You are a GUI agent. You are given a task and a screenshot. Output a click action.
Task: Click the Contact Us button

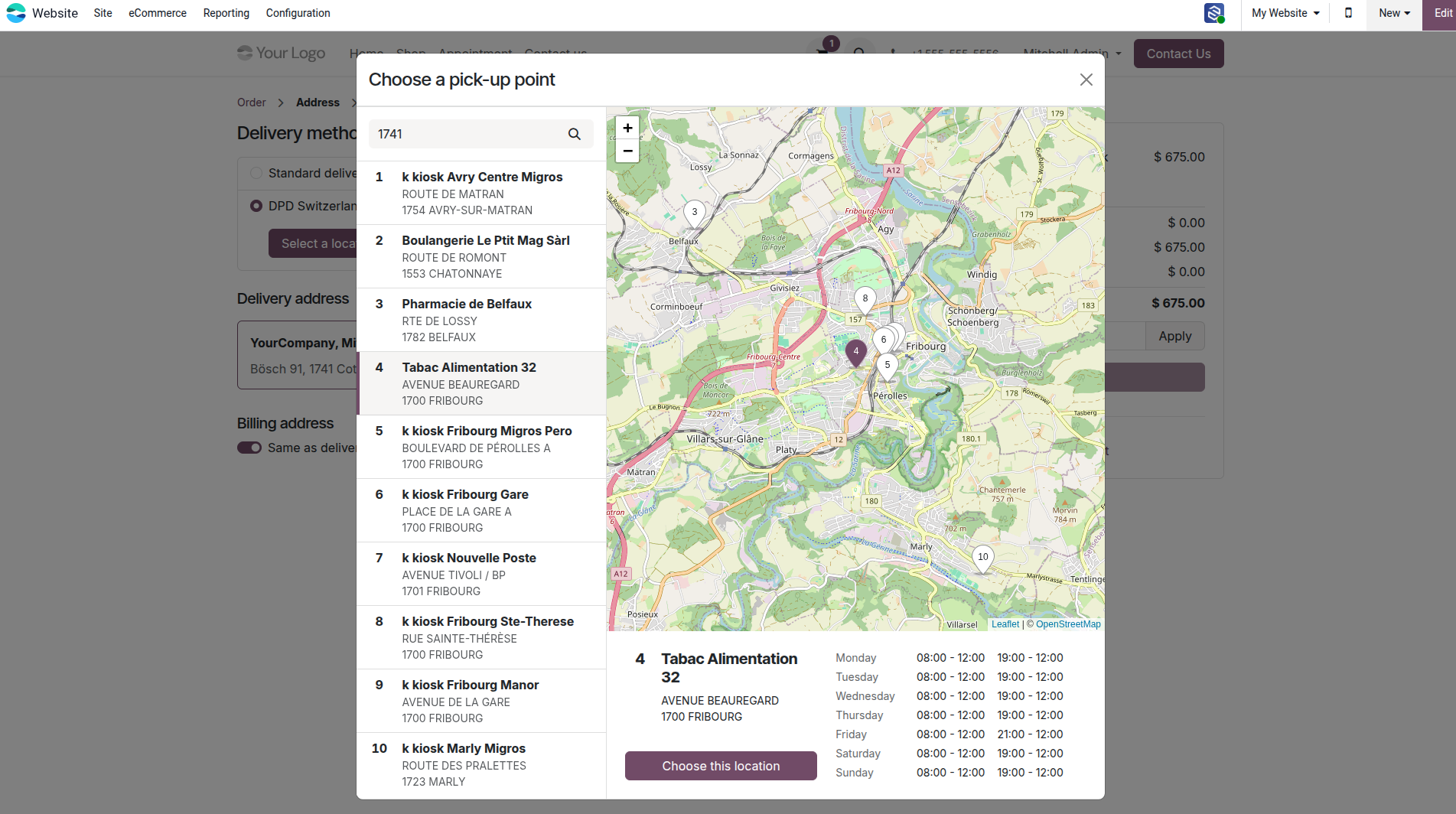[x=1178, y=54]
